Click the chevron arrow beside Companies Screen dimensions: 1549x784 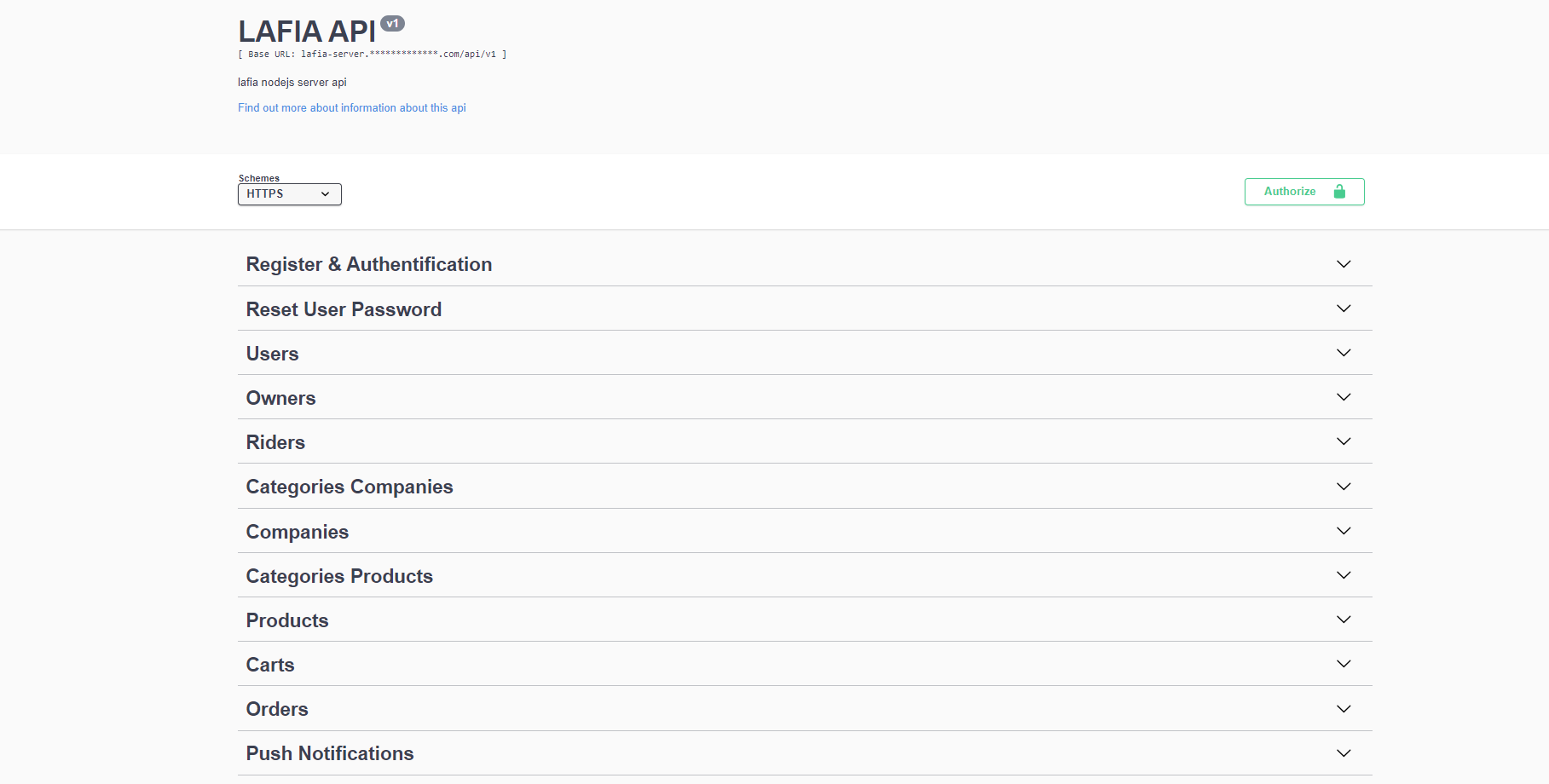tap(1344, 531)
